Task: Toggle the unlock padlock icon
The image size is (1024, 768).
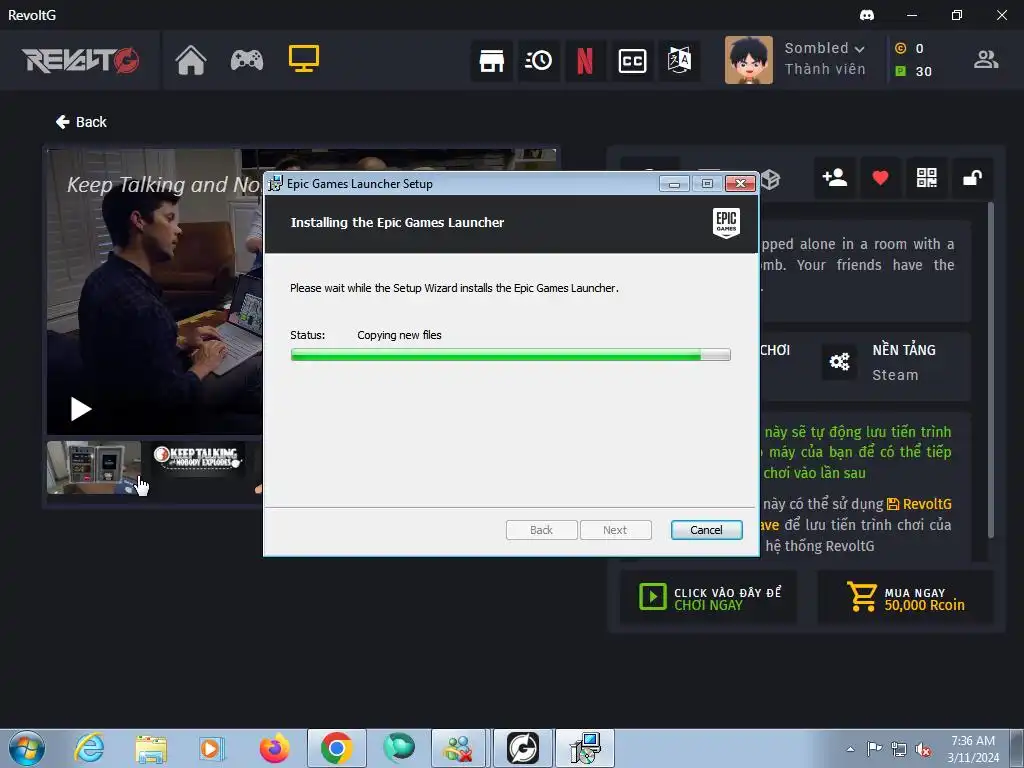Action: point(973,177)
